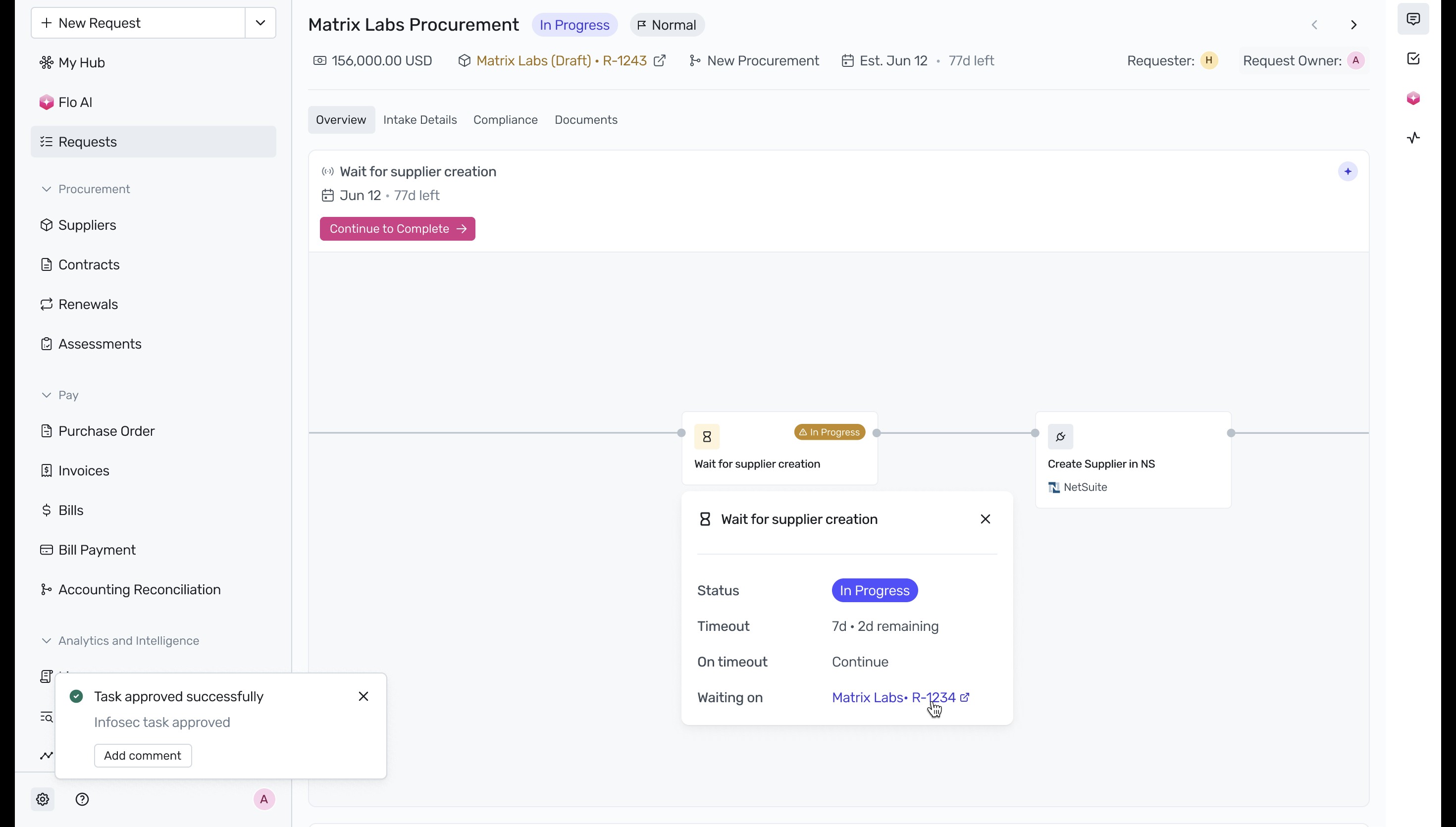Collapse the Procurement sidebar section
This screenshot has width=1456, height=827.
coord(47,189)
